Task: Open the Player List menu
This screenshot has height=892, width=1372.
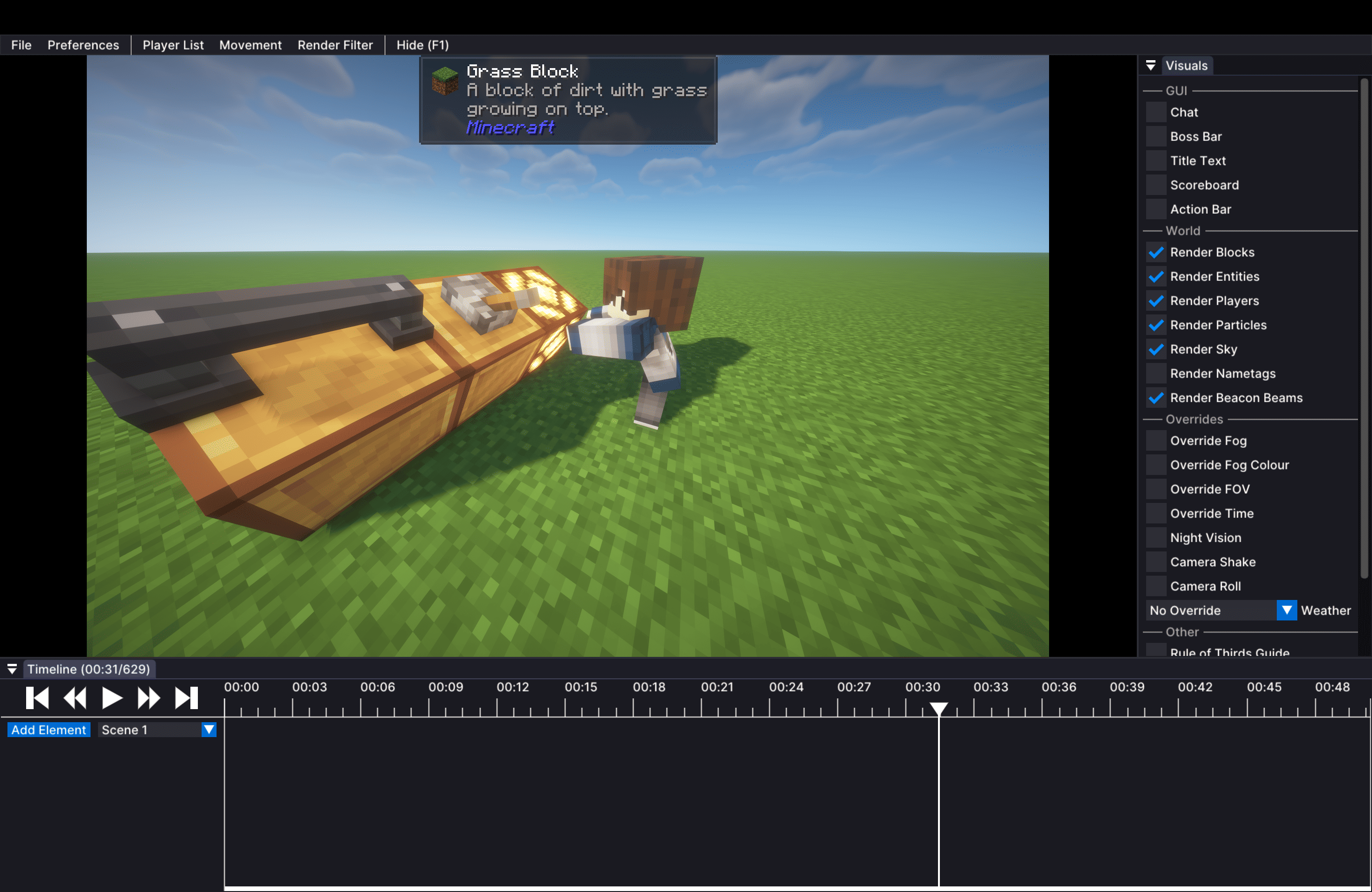Action: (x=173, y=45)
